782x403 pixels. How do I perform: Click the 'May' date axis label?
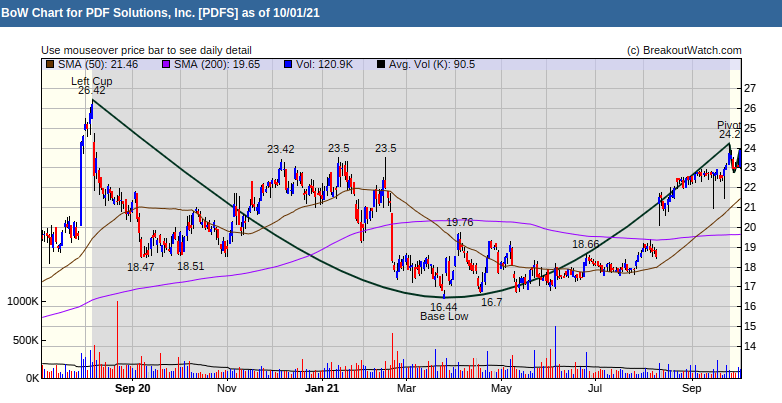pyautogui.click(x=501, y=389)
